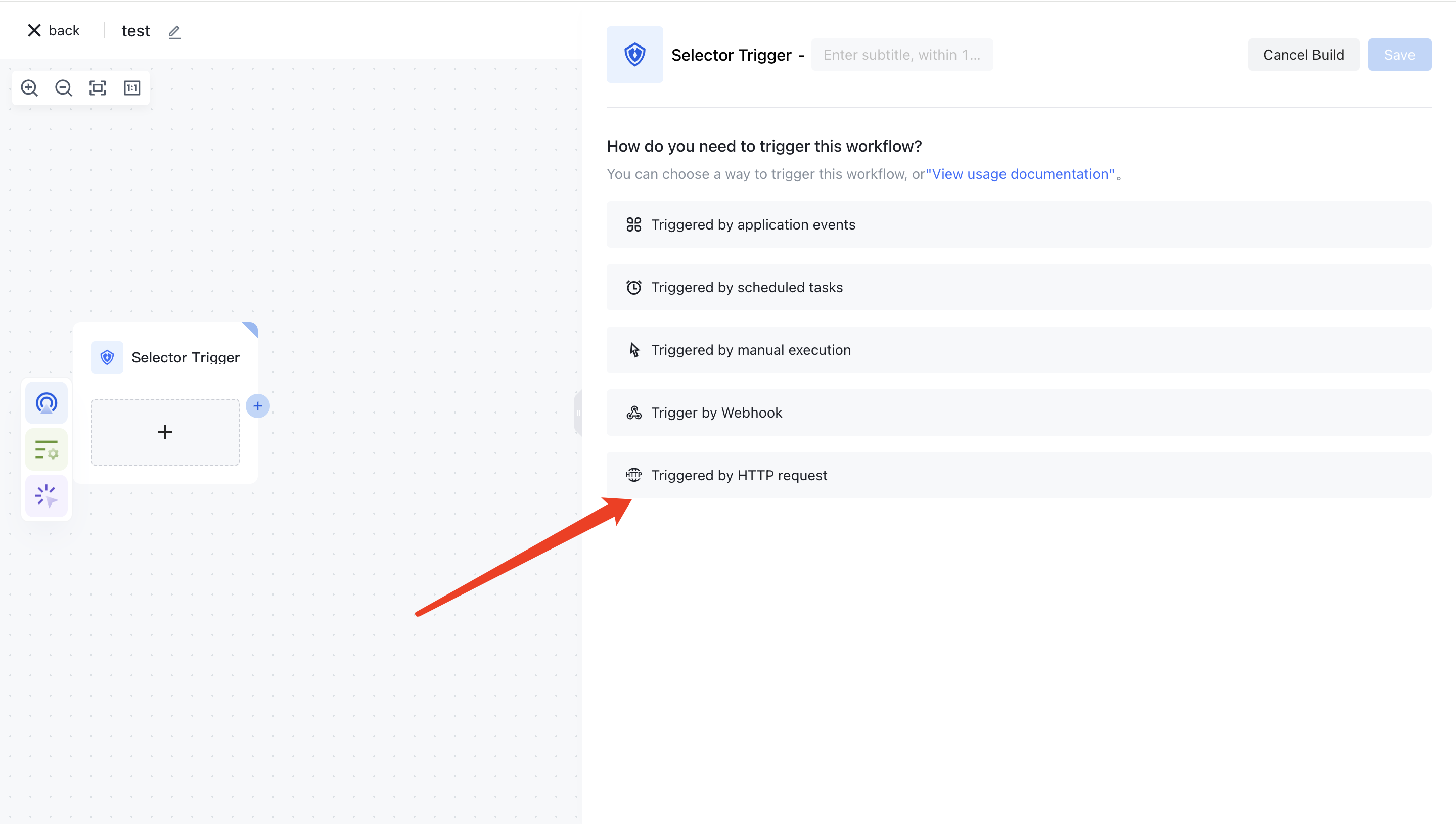
Task: Select the zoom in magnifier icon
Action: pos(29,88)
